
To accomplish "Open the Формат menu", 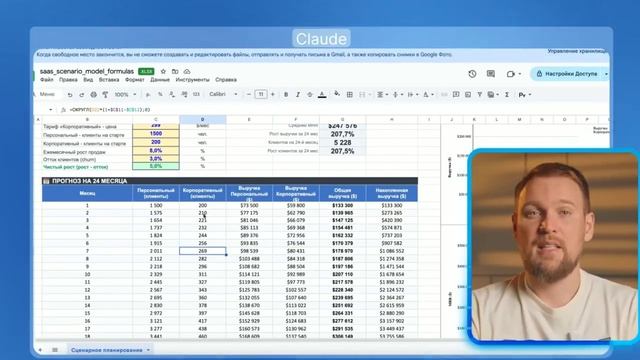I will point(135,80).
